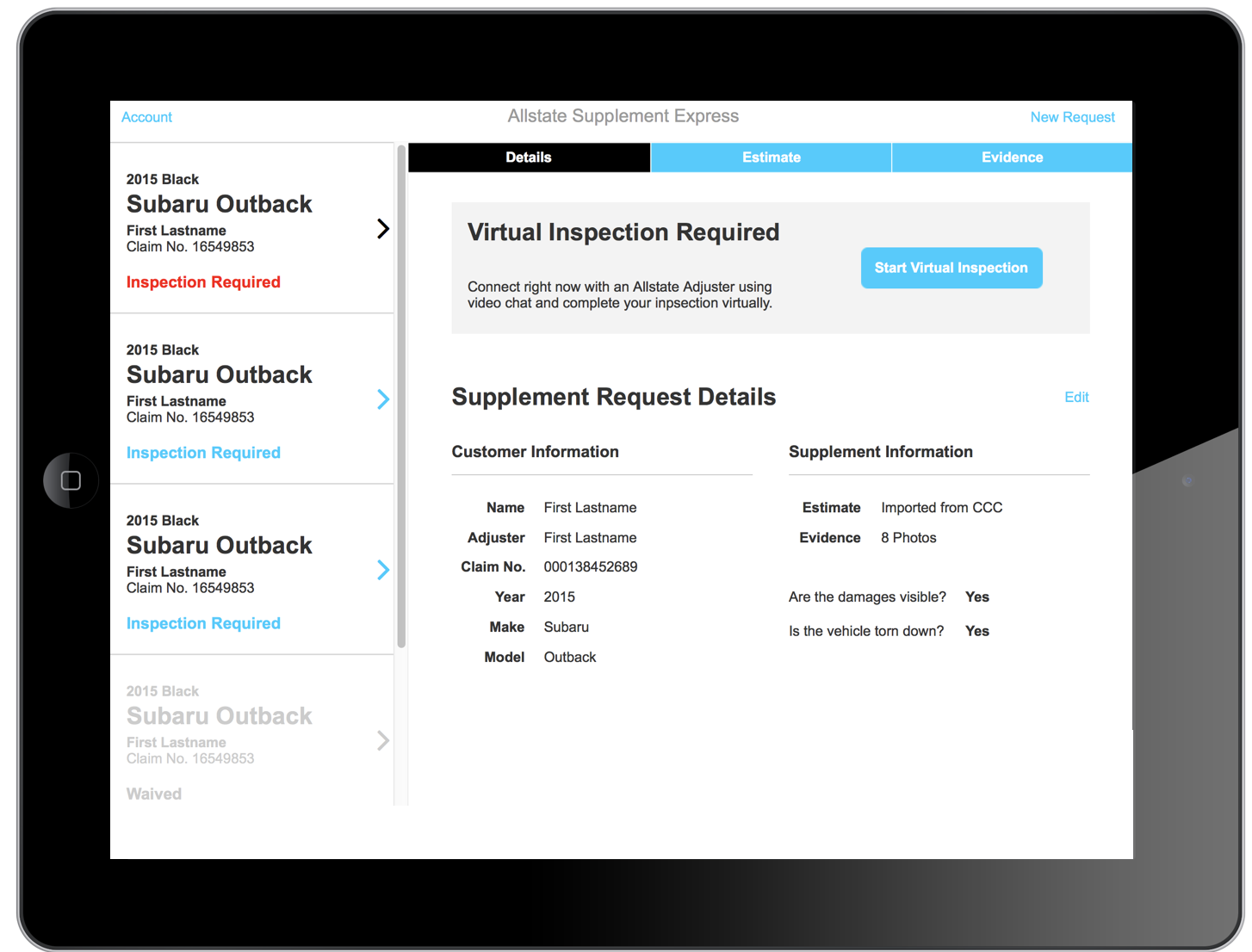Click the Make value "Subaru"
The height and width of the screenshot is (952, 1252).
coord(567,627)
